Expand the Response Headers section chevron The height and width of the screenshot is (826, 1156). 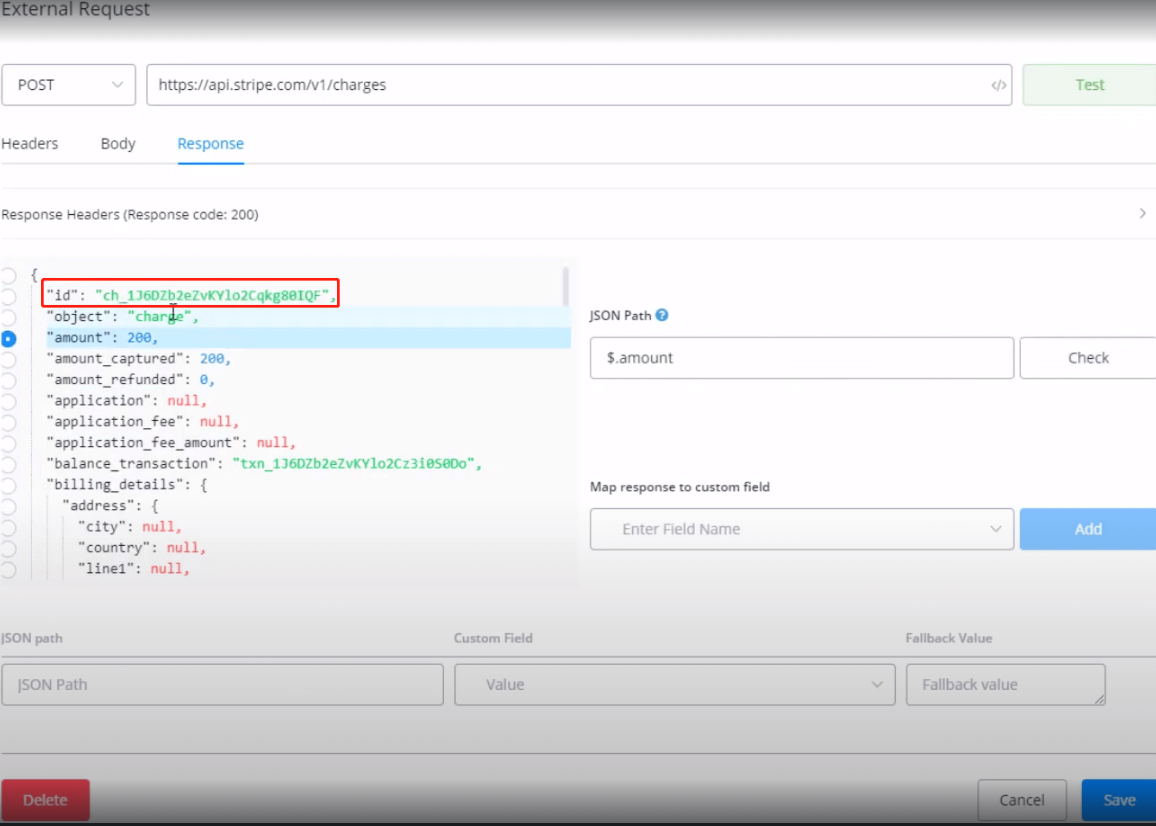click(x=1142, y=214)
